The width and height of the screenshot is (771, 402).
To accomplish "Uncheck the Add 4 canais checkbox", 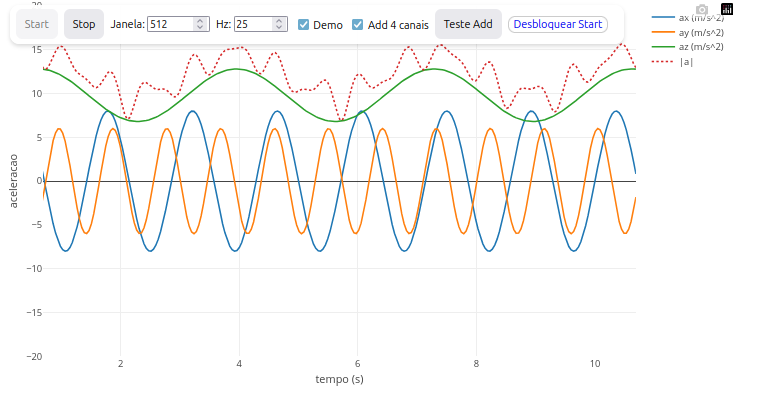I will pos(358,24).
